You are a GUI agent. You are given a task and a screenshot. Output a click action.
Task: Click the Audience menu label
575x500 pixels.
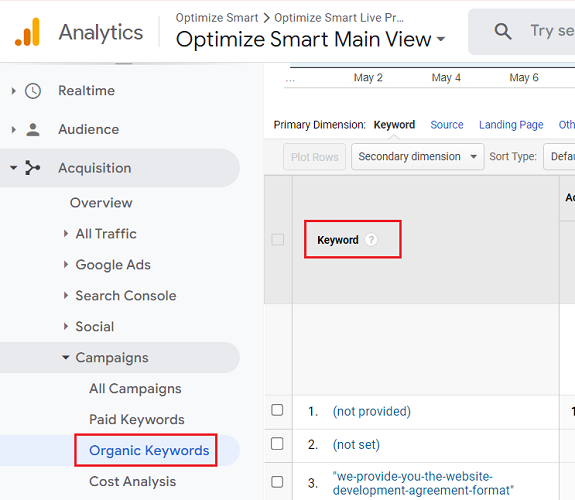[89, 129]
